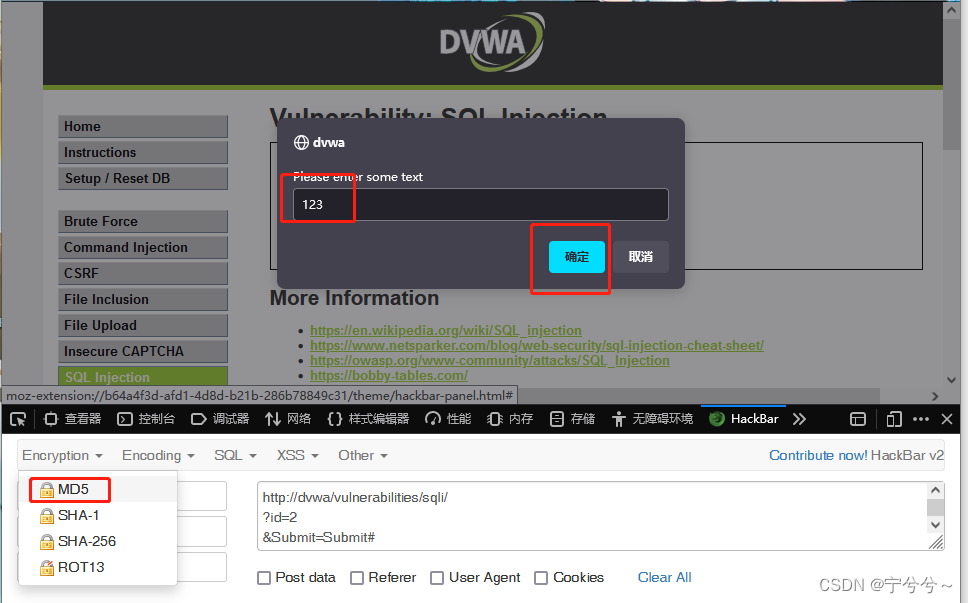This screenshot has width=968, height=603.
Task: Open SQL Injection in DVWA sidebar
Action: pyautogui.click(x=143, y=376)
